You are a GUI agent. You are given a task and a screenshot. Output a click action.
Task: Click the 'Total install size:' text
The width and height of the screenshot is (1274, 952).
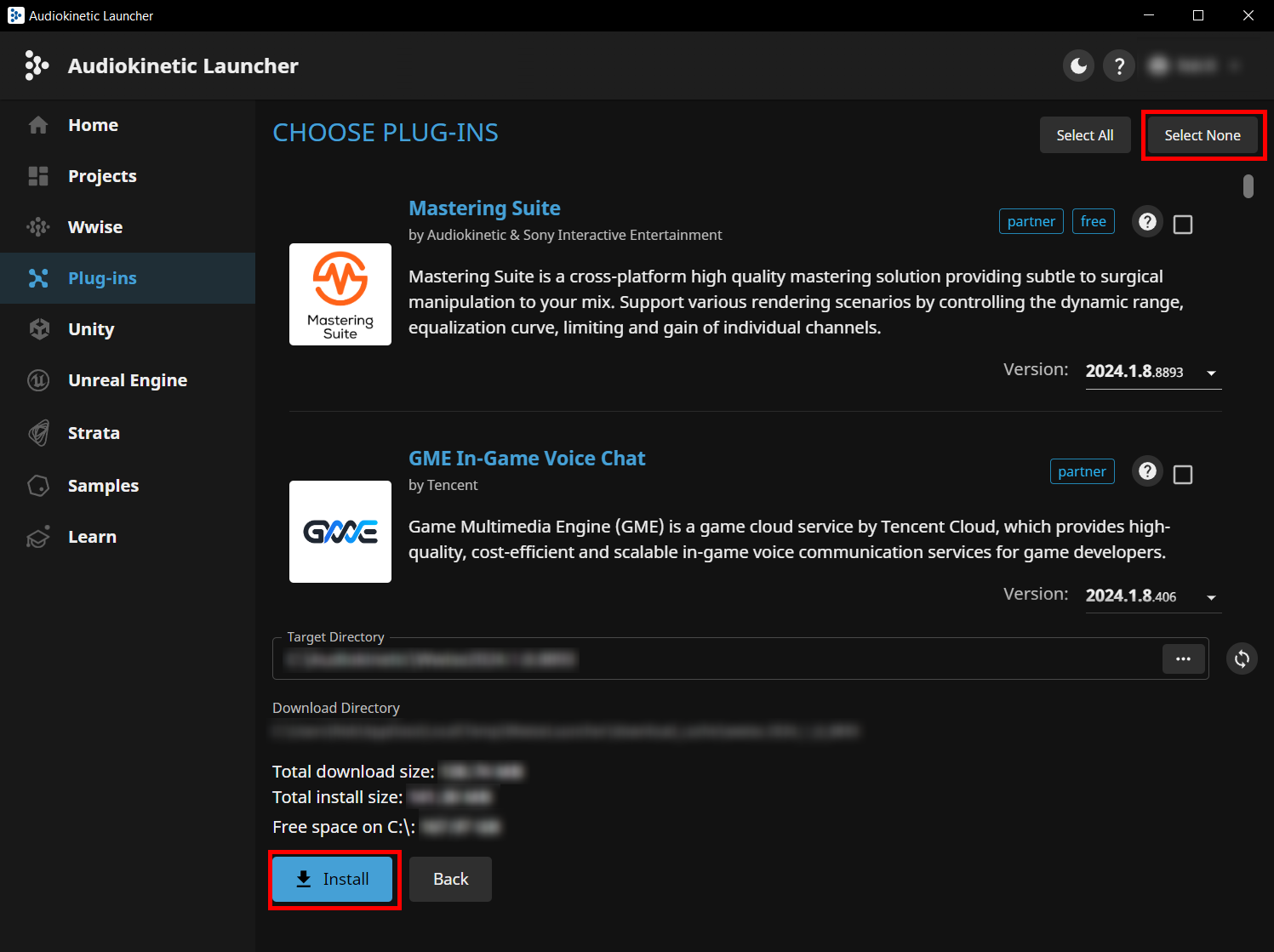338,797
